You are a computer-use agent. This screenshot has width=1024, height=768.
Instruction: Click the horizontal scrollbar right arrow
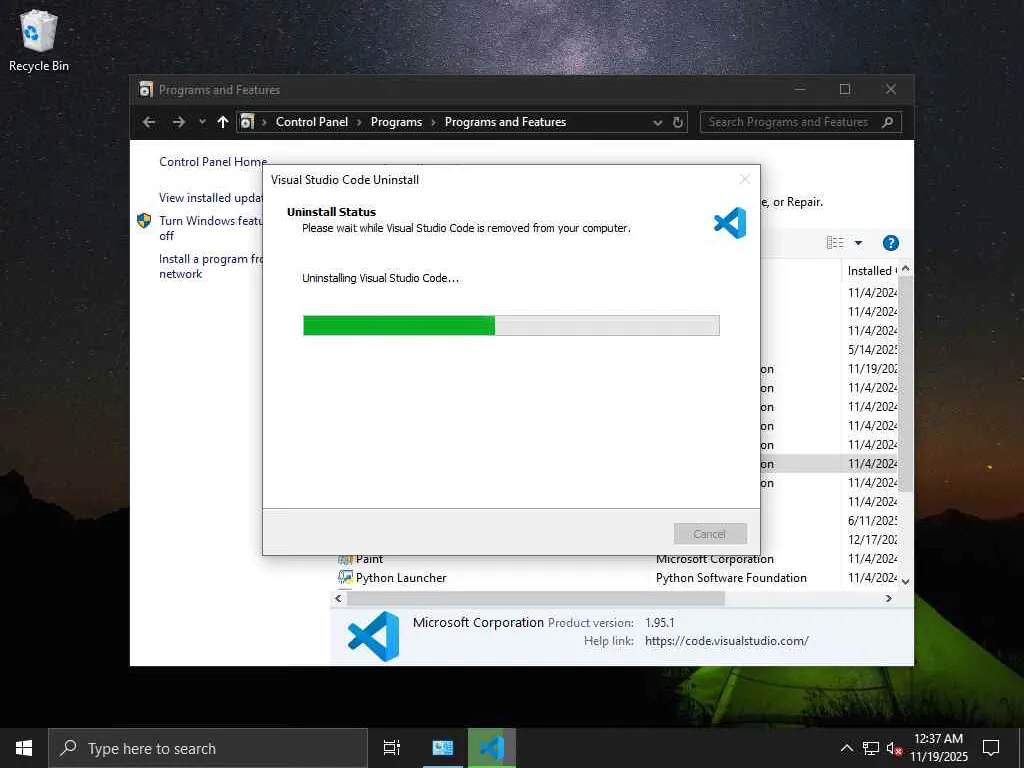(x=889, y=598)
